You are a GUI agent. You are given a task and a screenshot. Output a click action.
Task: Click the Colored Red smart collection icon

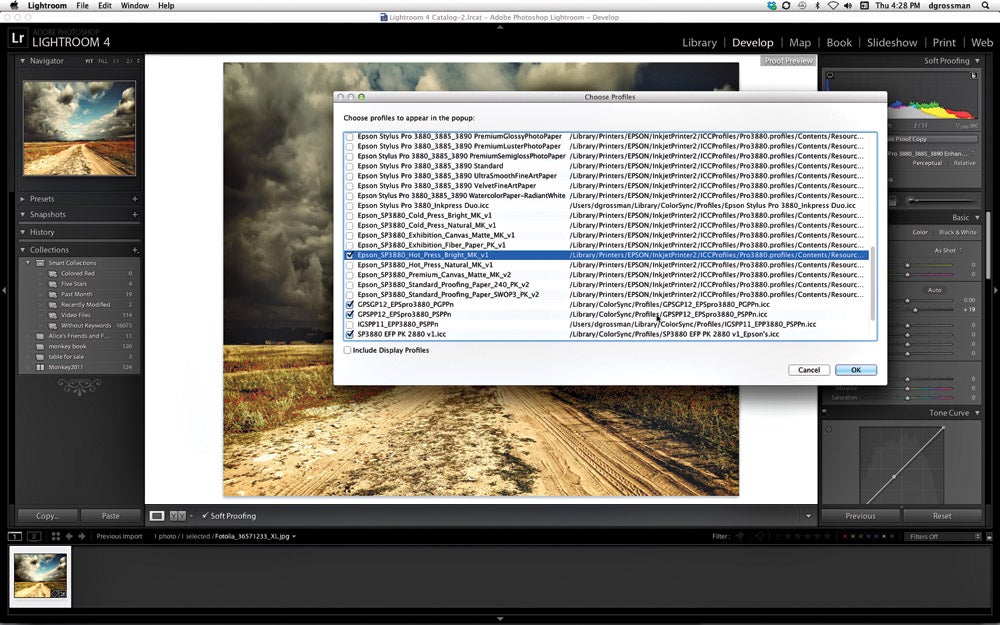[x=53, y=274]
